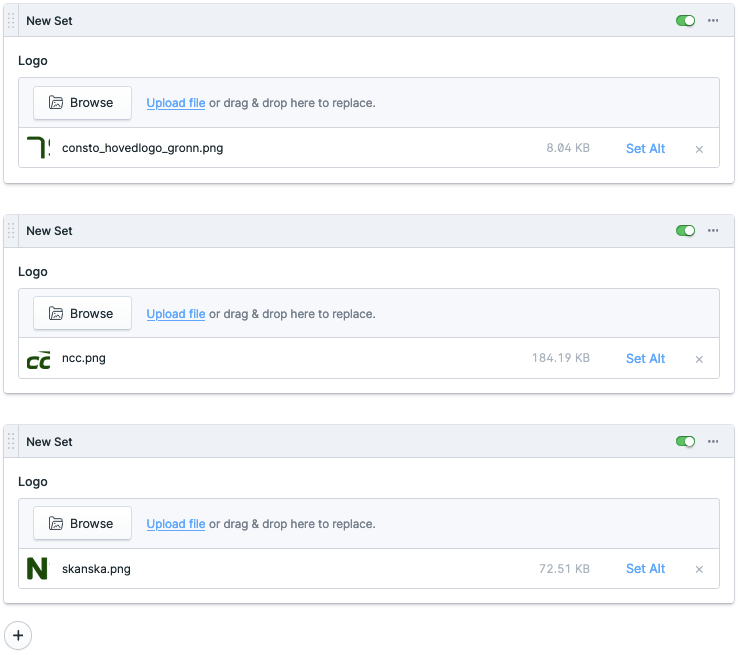Click the drag handle of the first set

pyautogui.click(x=12, y=21)
